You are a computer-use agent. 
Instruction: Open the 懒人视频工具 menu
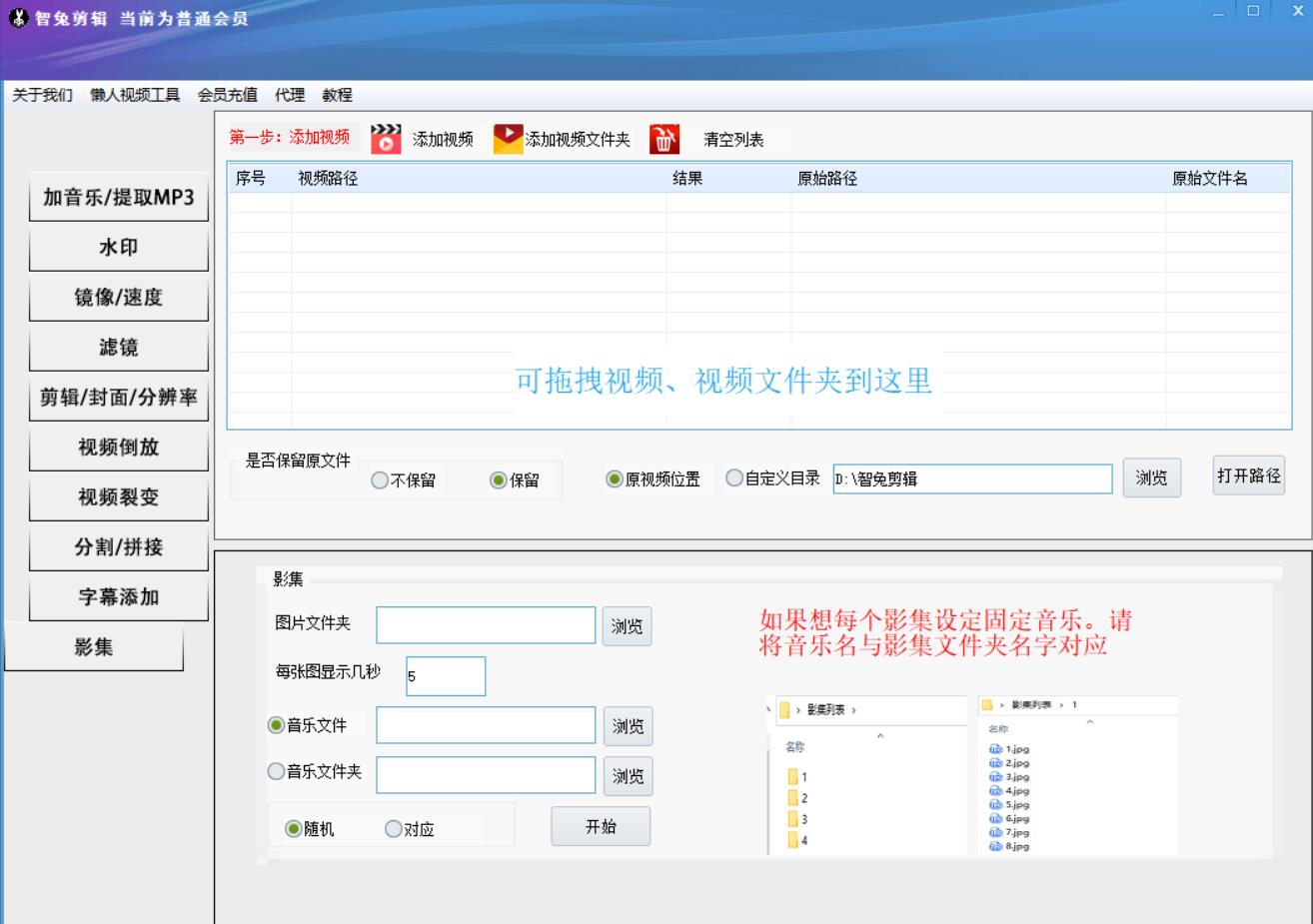coord(135,95)
